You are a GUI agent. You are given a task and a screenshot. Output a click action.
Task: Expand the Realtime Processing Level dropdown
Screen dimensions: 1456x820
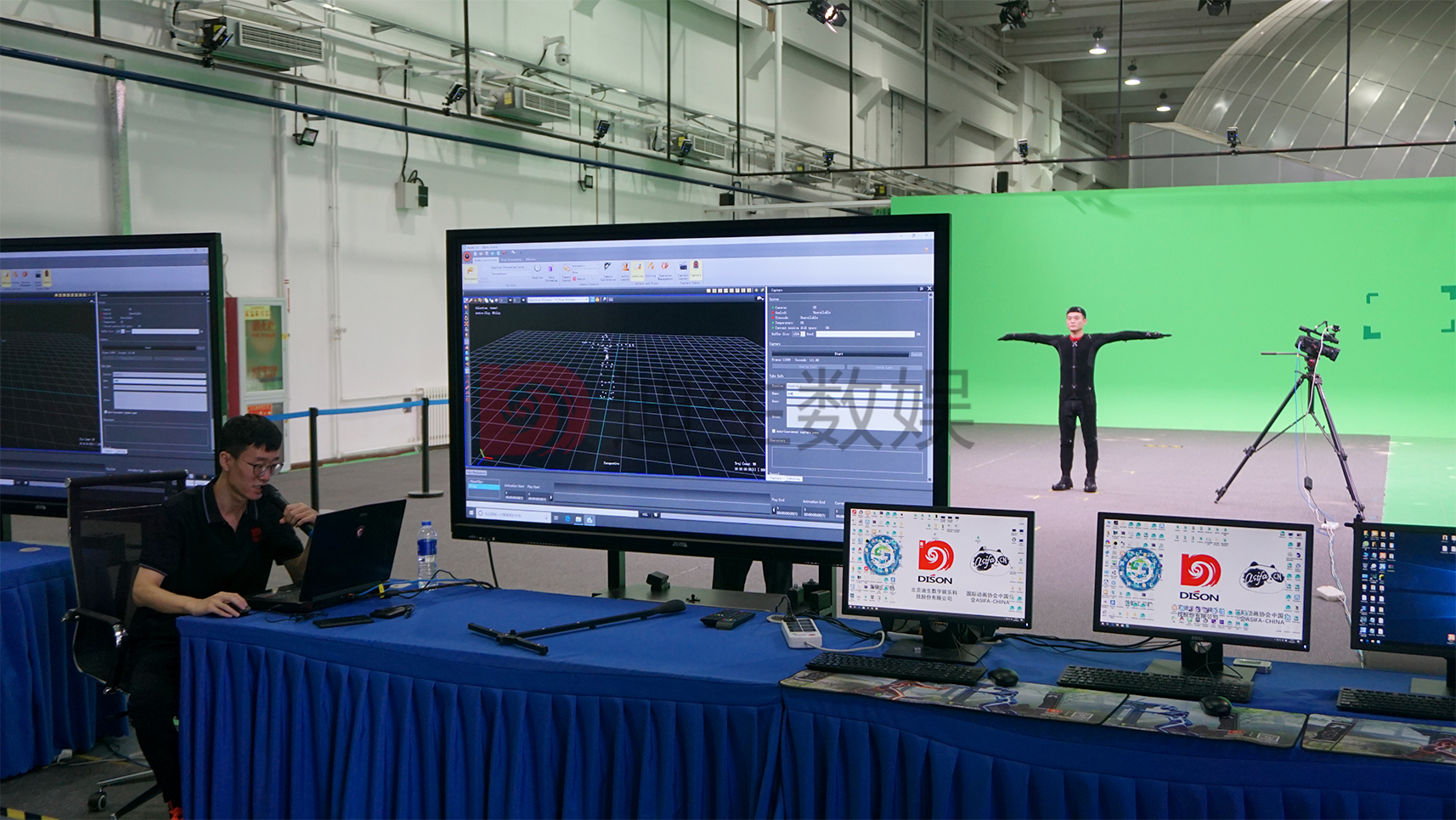tap(512, 274)
